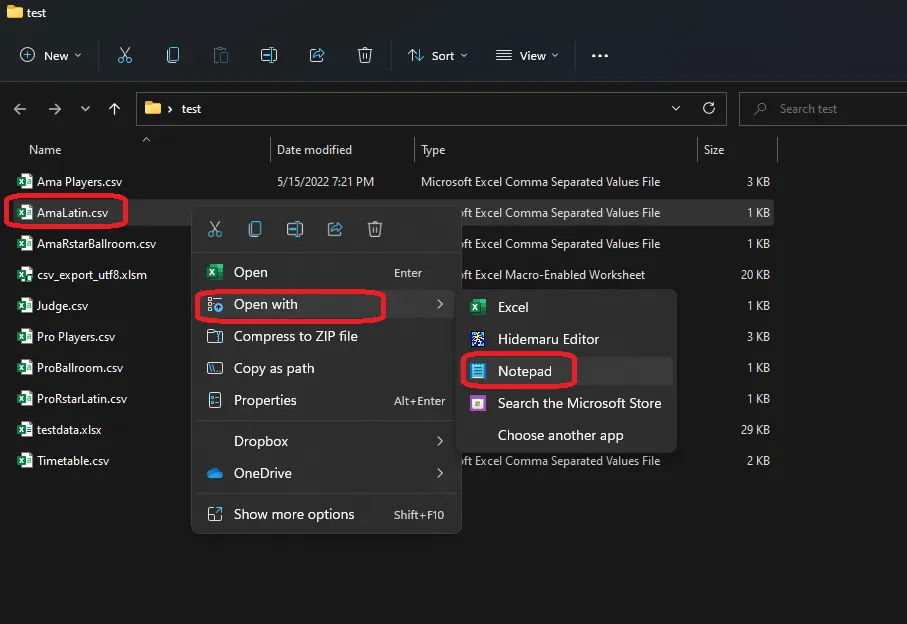
Task: Expand the address bar history chevron
Action: pyautogui.click(x=677, y=108)
